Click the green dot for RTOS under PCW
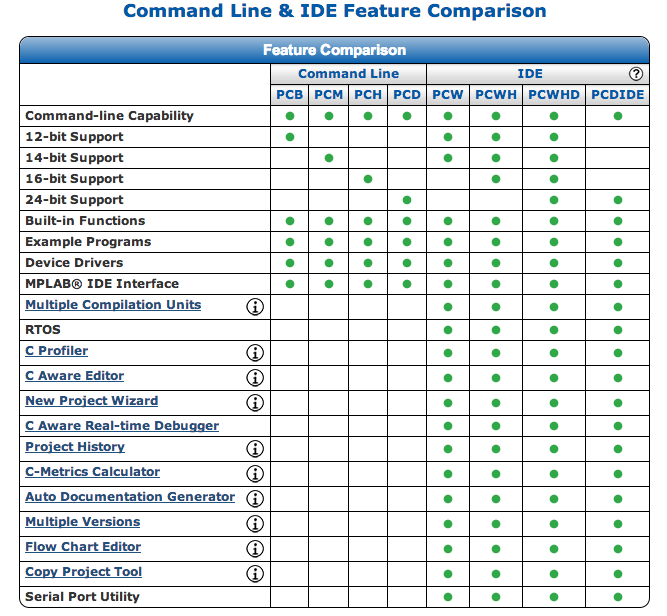This screenshot has width=667, height=616. point(448,330)
